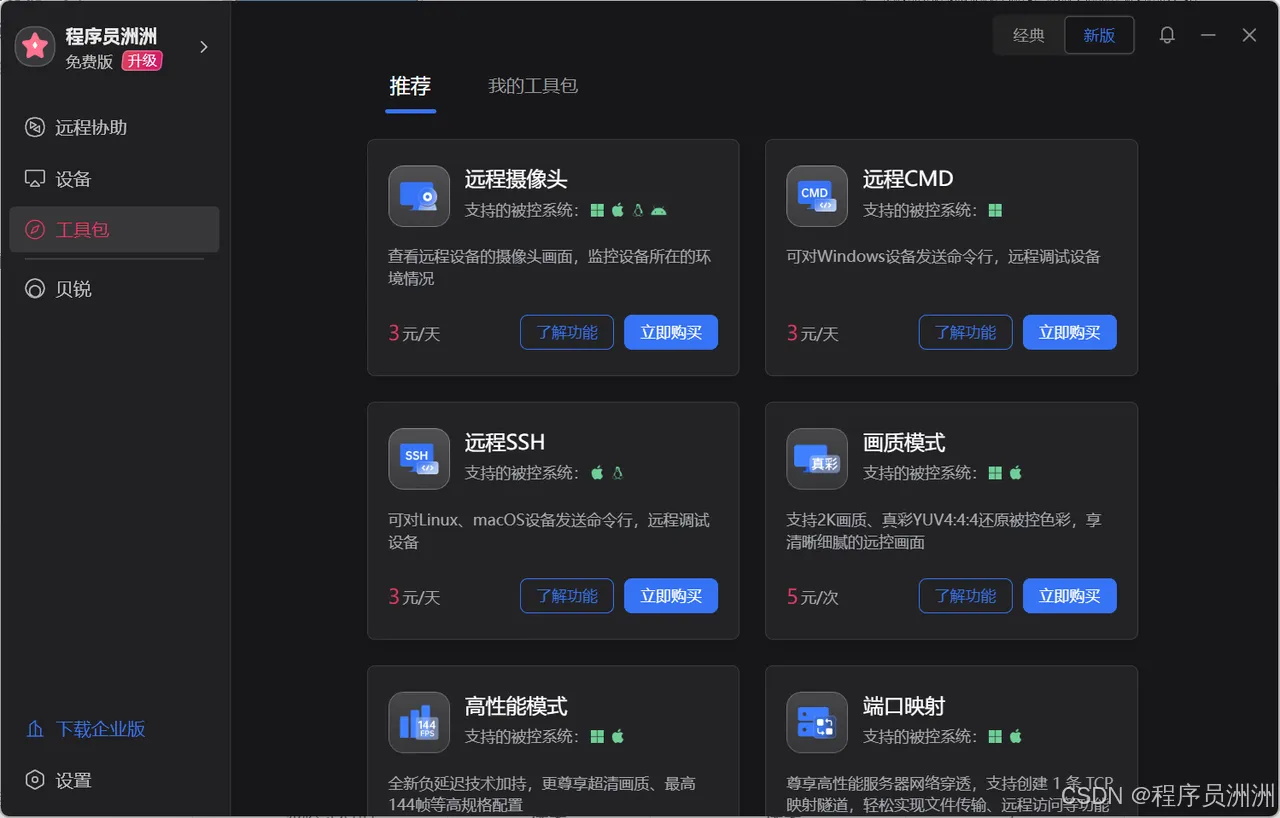Viewport: 1280px width, 818px height.
Task: Open the 远程摄像头 camera tool icon
Action: [418, 196]
